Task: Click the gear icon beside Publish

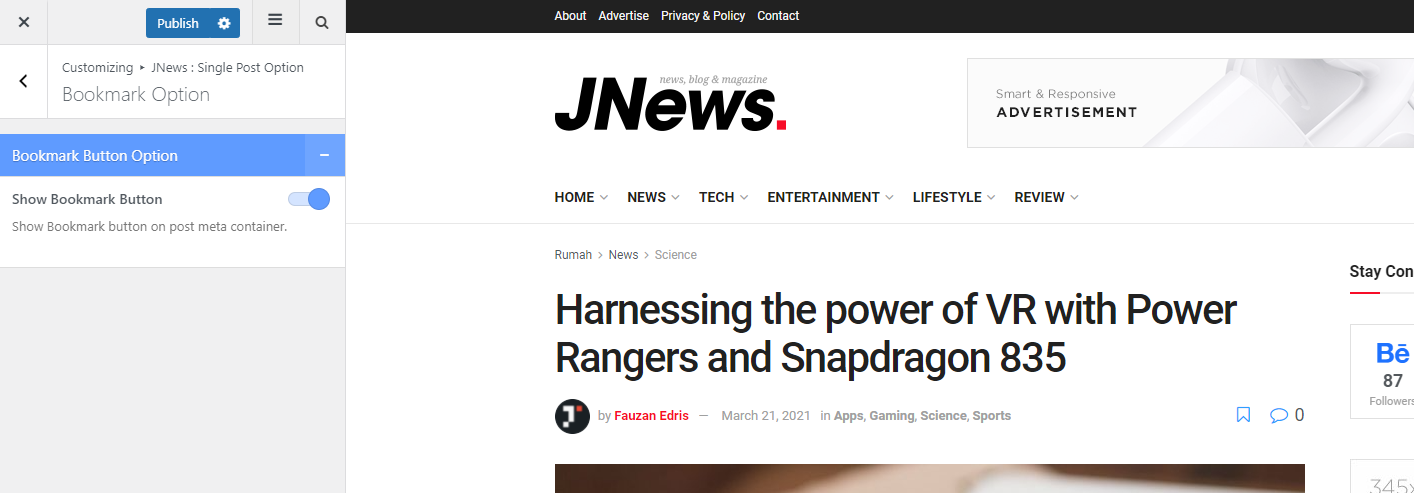Action: [x=224, y=23]
